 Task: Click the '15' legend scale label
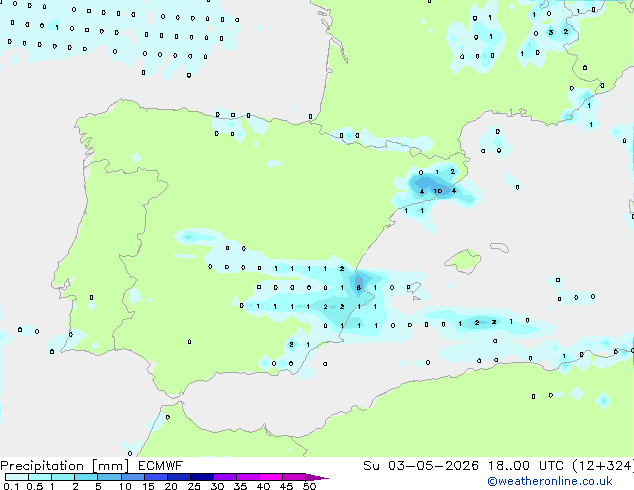(x=148, y=486)
